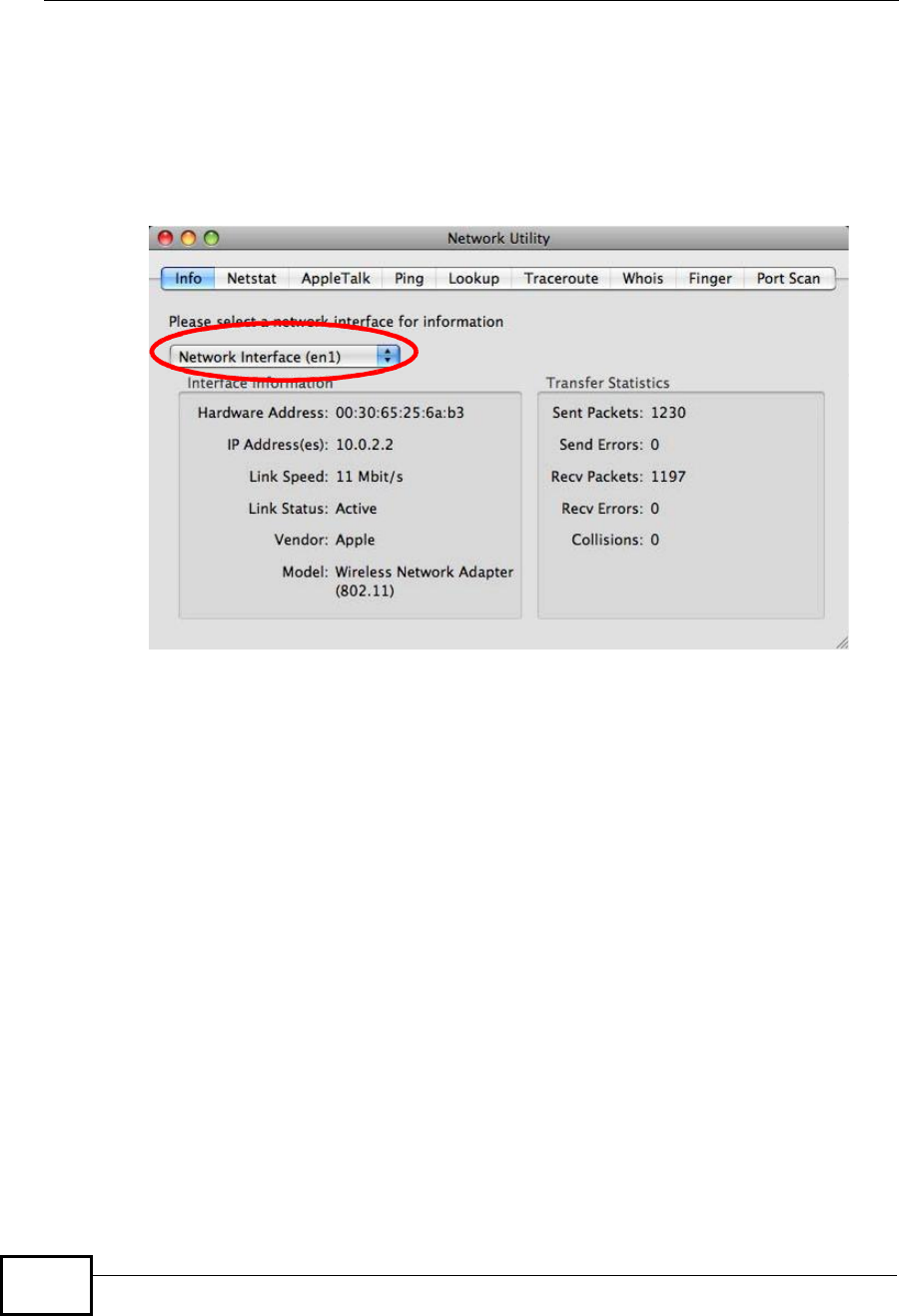
Task: Click the Vendor value Apple
Action: click(x=356, y=540)
